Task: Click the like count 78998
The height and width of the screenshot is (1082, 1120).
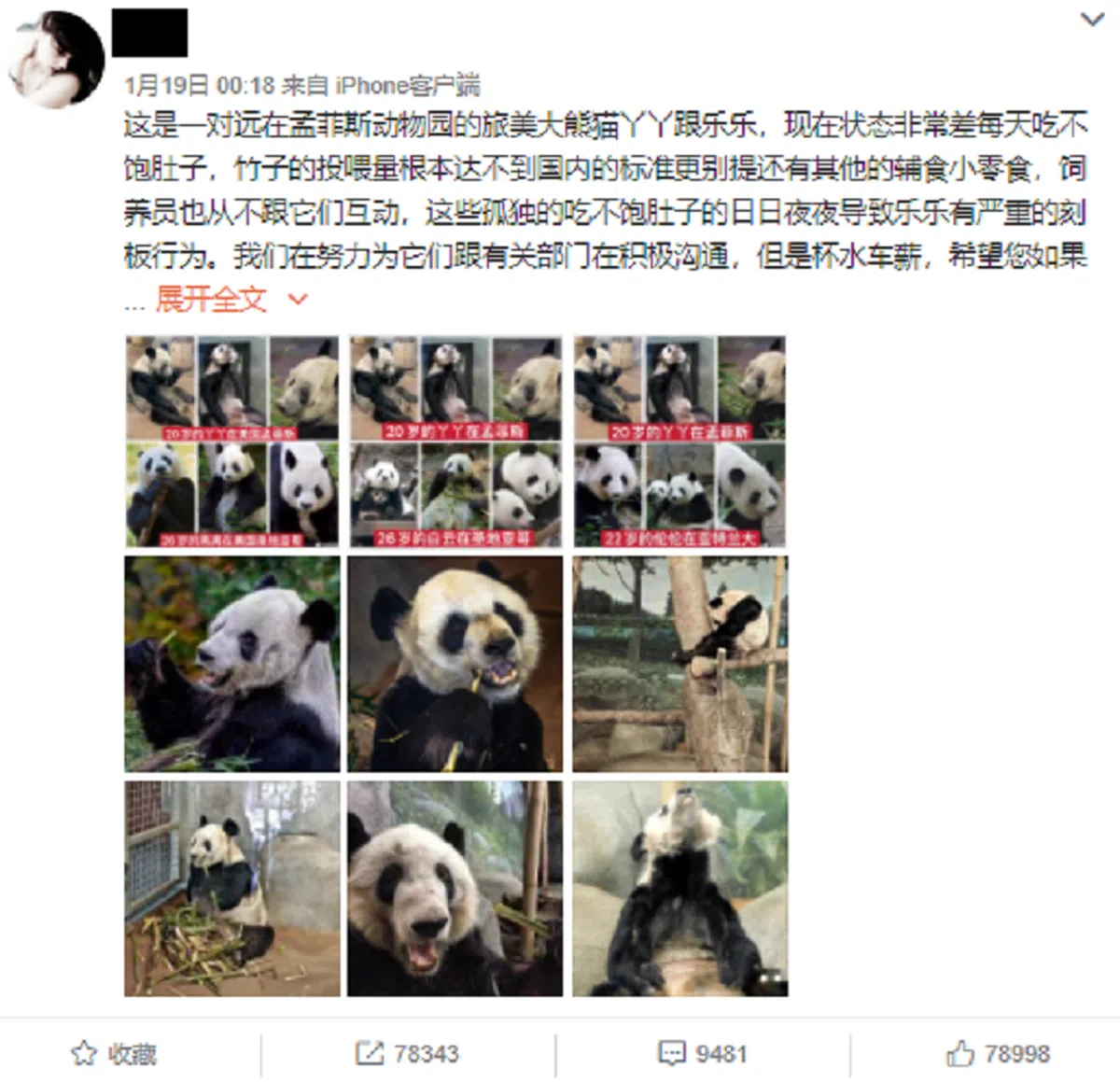Action: [x=1017, y=1054]
